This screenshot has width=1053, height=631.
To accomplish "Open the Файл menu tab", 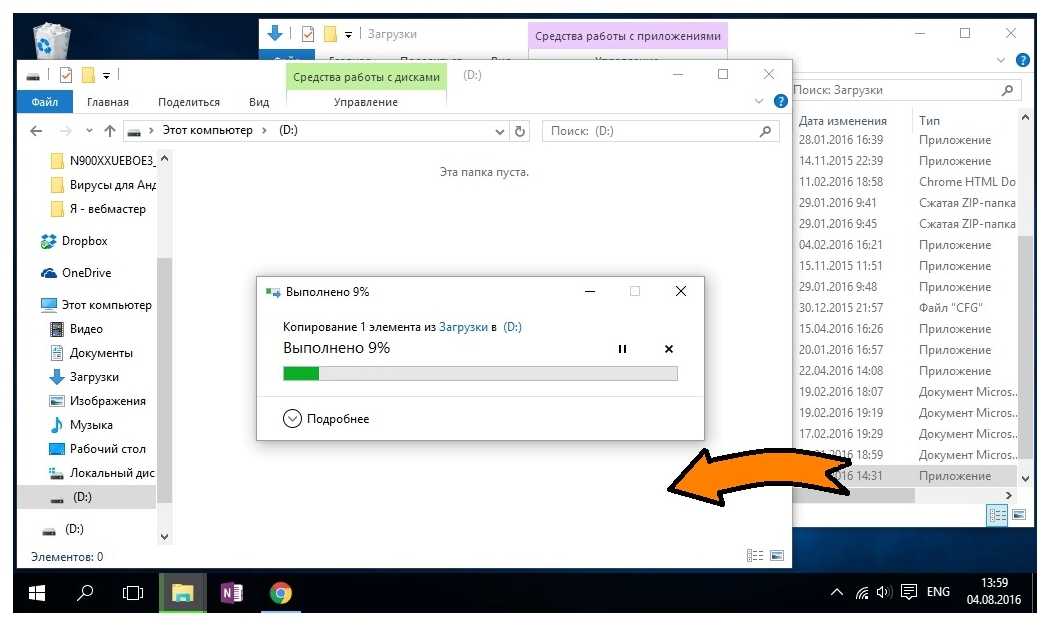I will tap(44, 102).
